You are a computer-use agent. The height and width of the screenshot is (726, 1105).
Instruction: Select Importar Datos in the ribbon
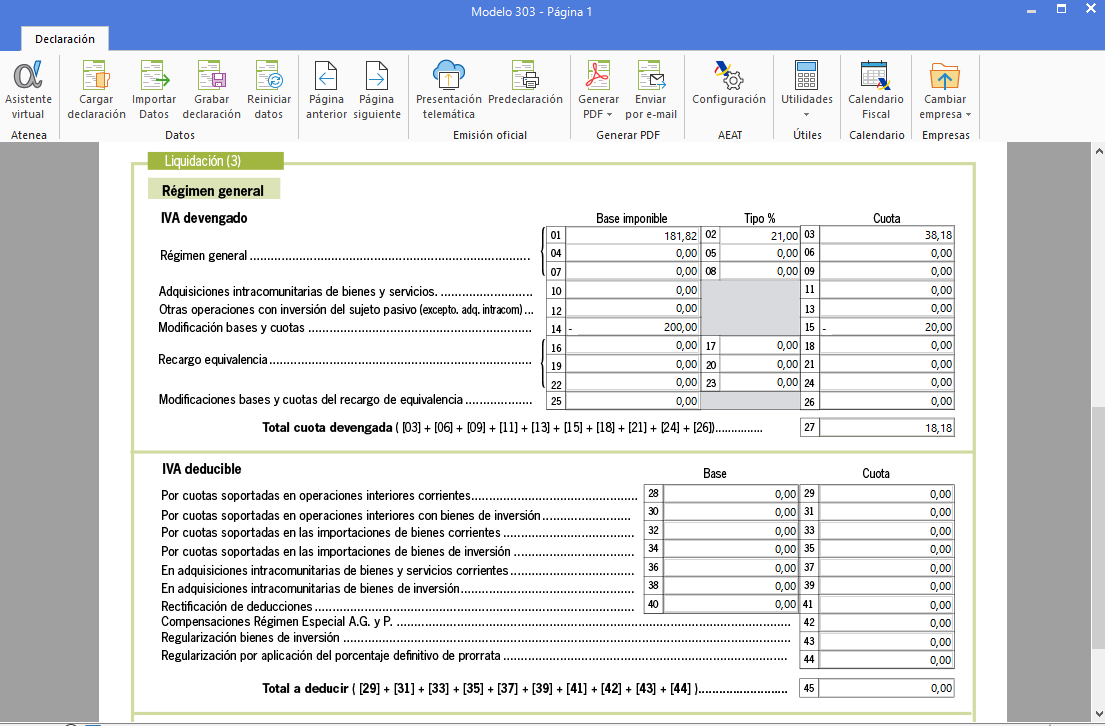click(x=154, y=90)
